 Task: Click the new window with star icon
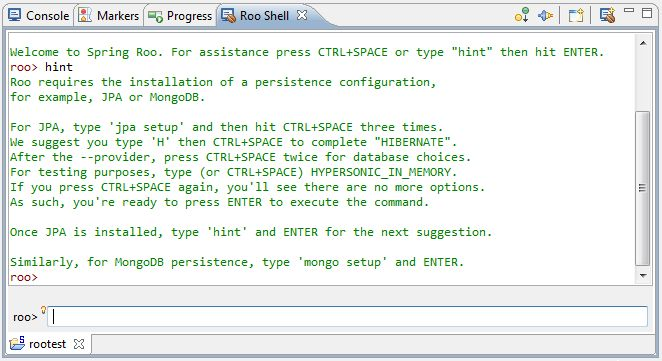(576, 16)
